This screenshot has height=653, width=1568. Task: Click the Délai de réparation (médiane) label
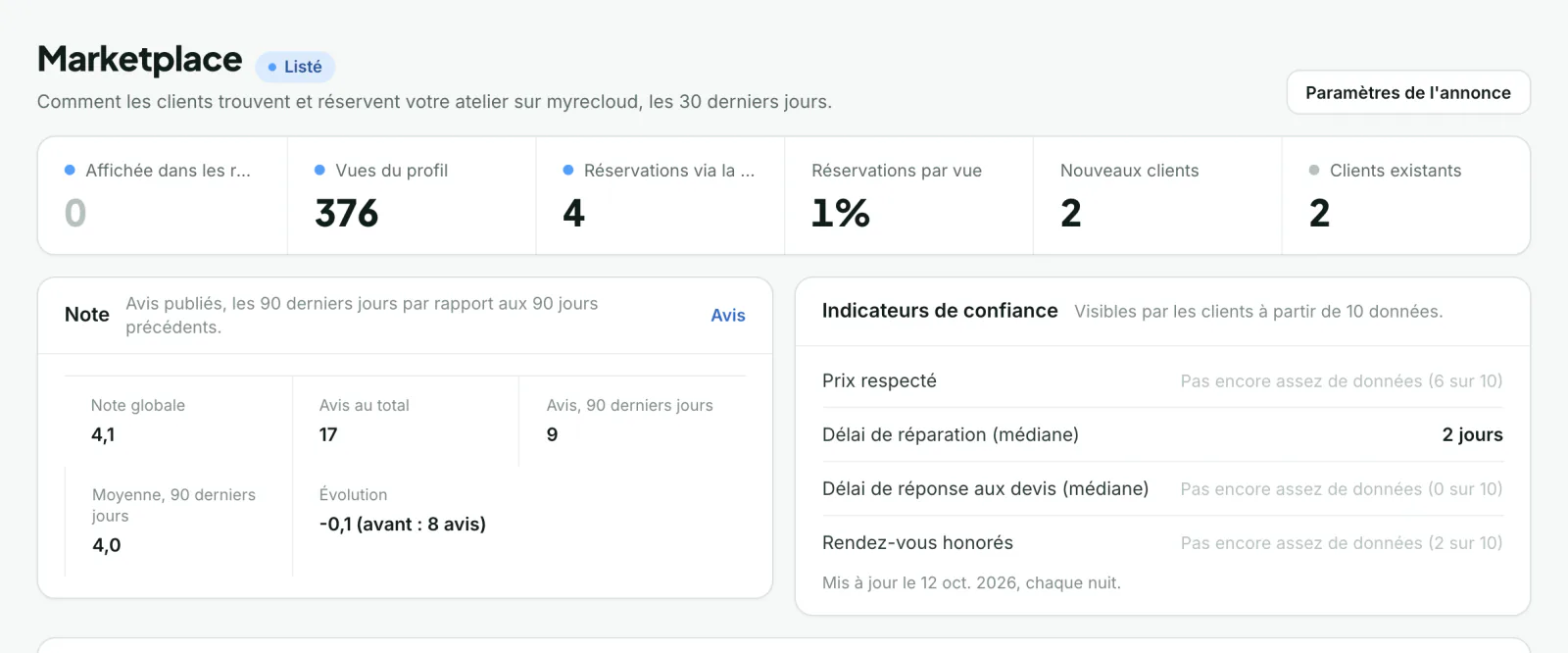(x=951, y=434)
